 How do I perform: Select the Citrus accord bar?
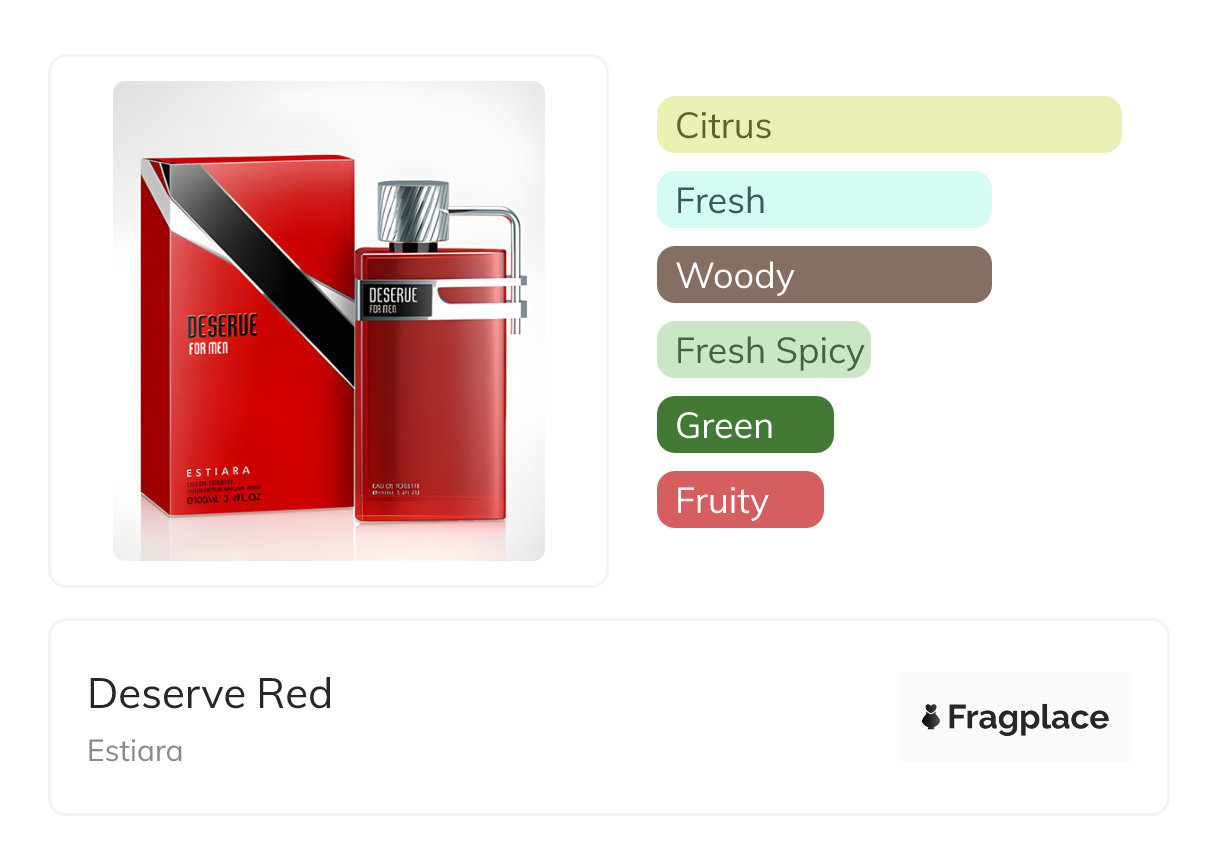click(889, 125)
